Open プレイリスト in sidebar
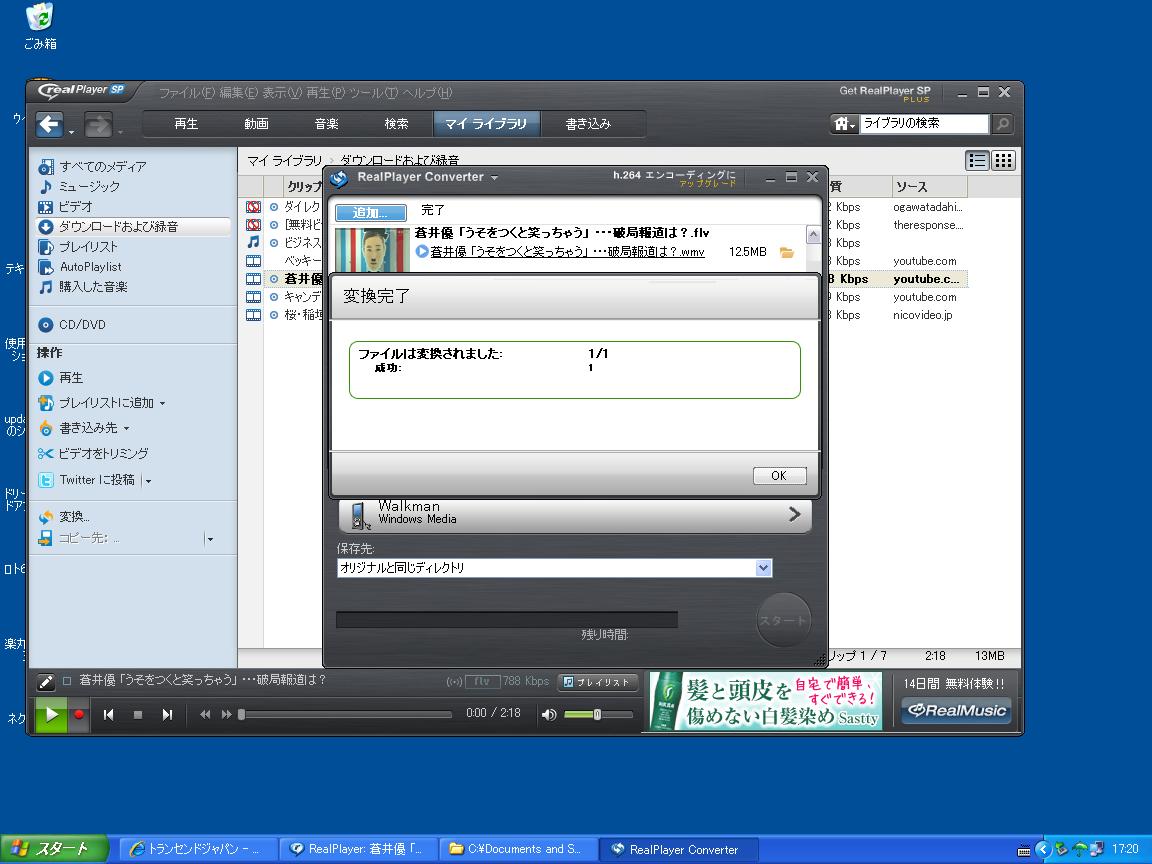1152x864 pixels. point(87,247)
